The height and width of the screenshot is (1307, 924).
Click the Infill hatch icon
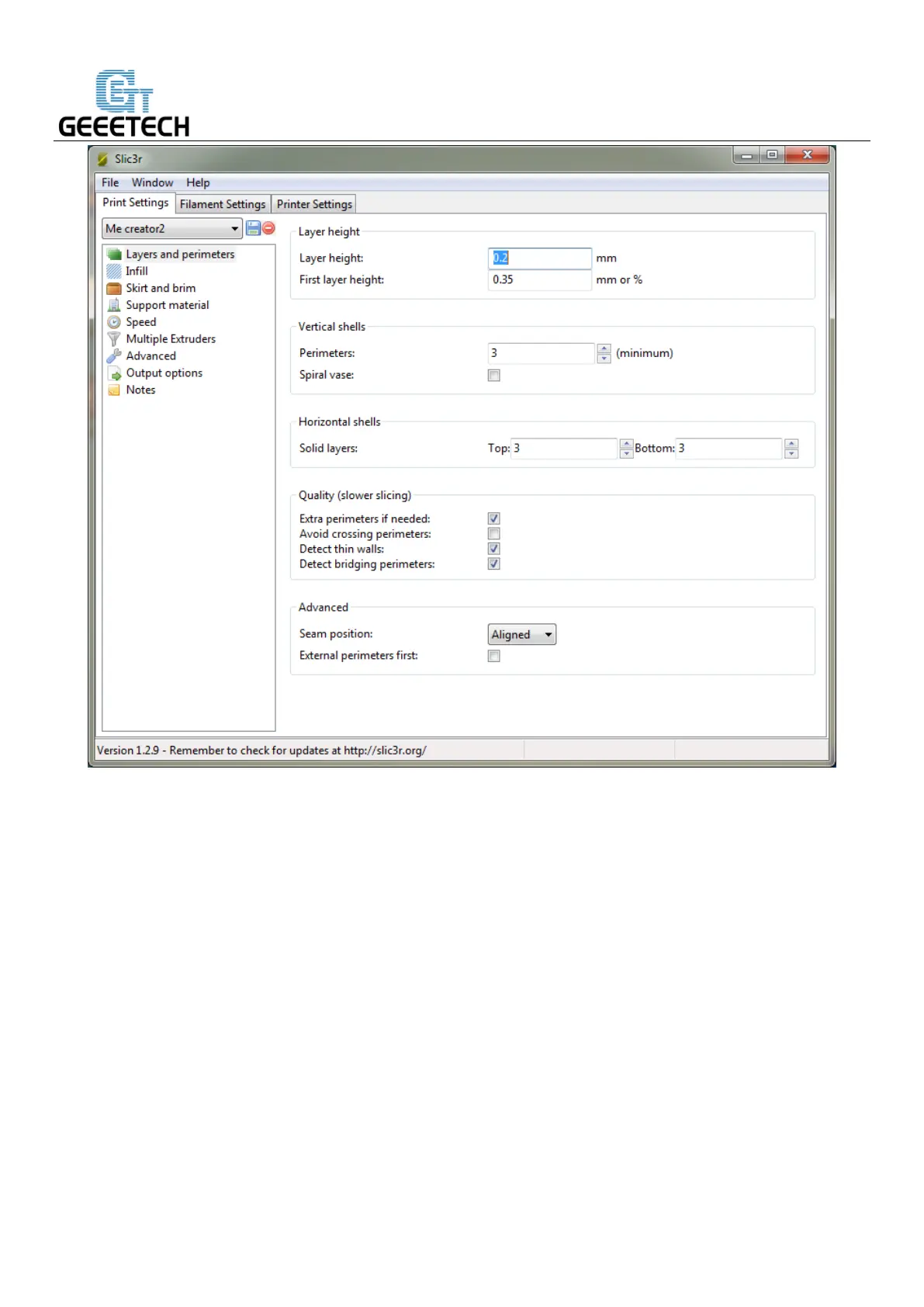(114, 271)
